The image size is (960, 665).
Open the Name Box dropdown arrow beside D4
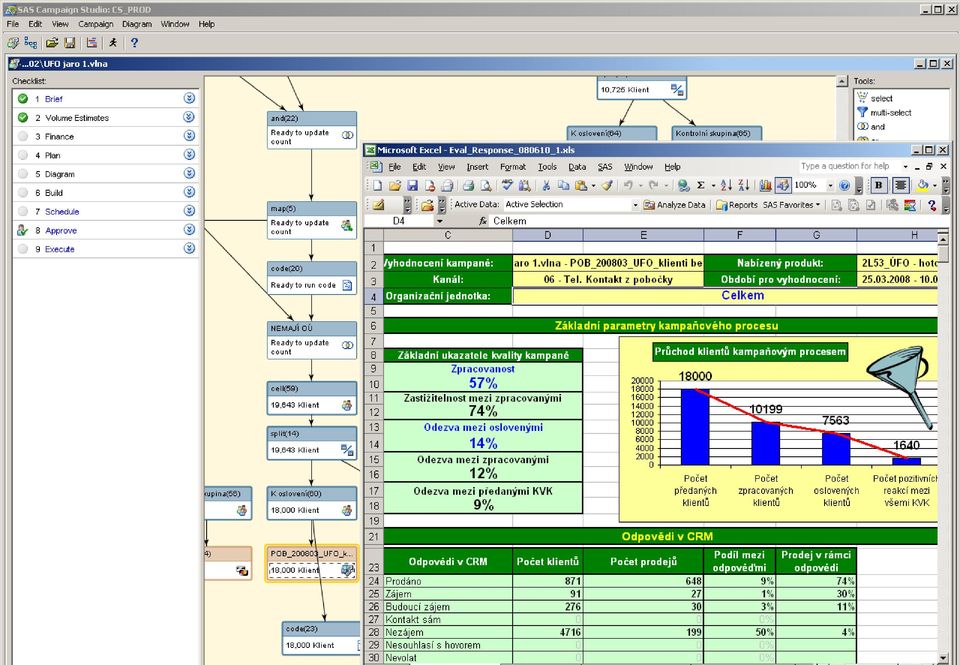tap(439, 221)
